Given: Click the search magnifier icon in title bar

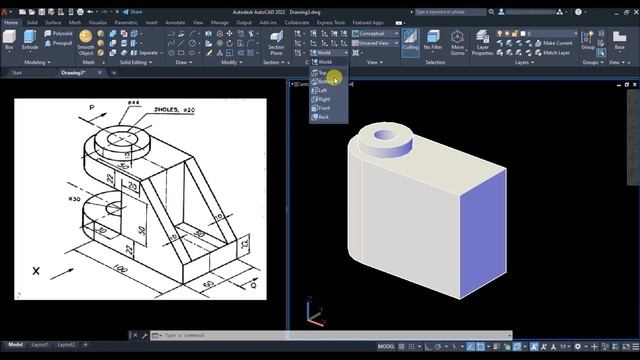Looking at the screenshot, I should pyautogui.click(x=491, y=12).
